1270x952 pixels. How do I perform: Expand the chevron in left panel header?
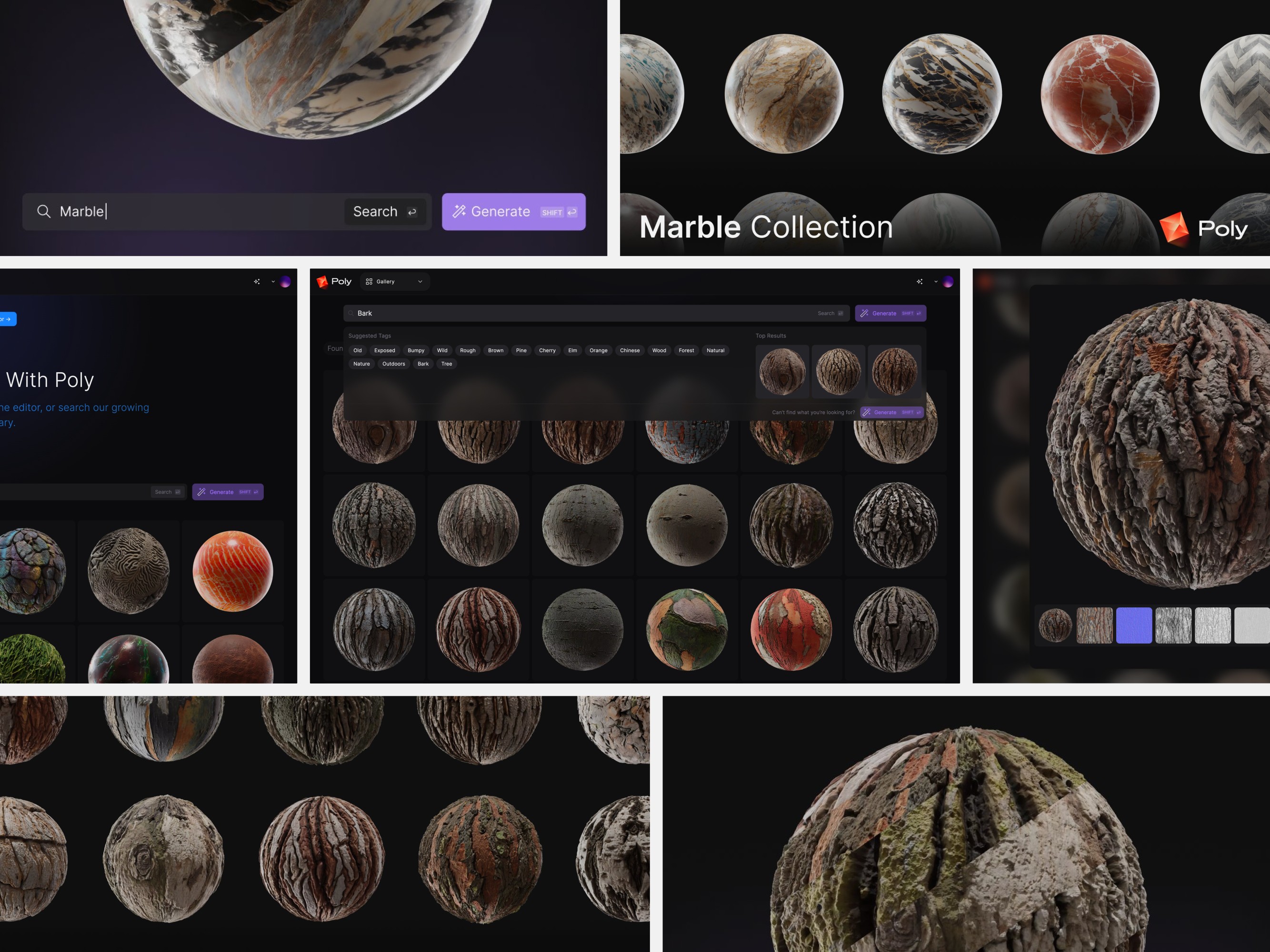click(x=273, y=281)
